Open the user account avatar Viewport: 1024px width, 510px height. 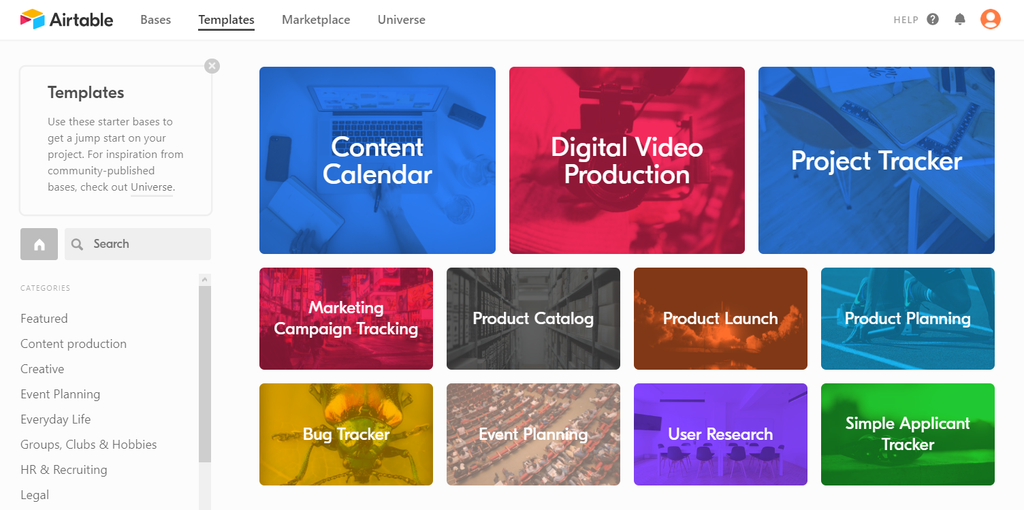(990, 19)
